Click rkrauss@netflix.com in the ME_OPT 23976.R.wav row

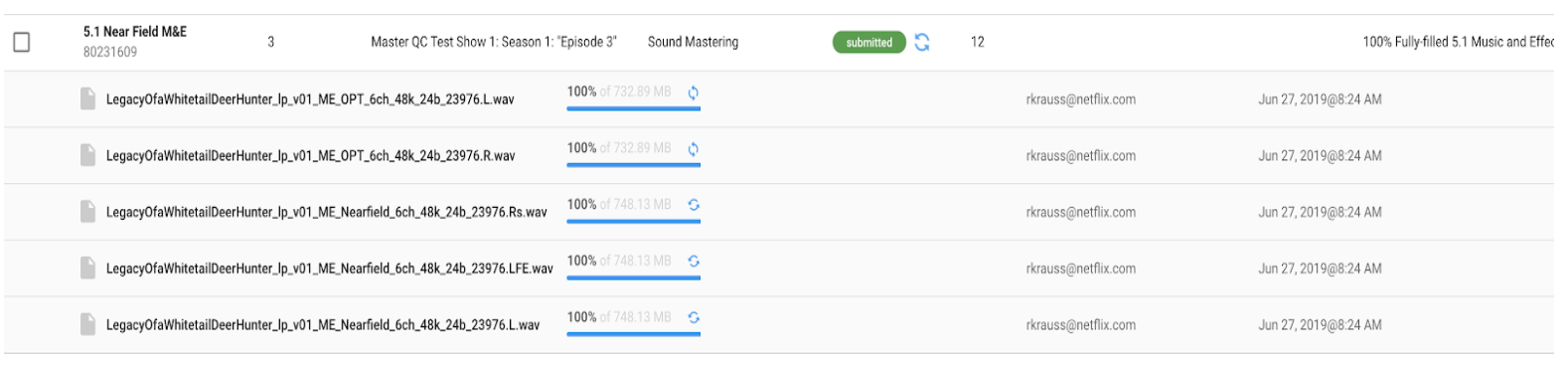point(1081,156)
